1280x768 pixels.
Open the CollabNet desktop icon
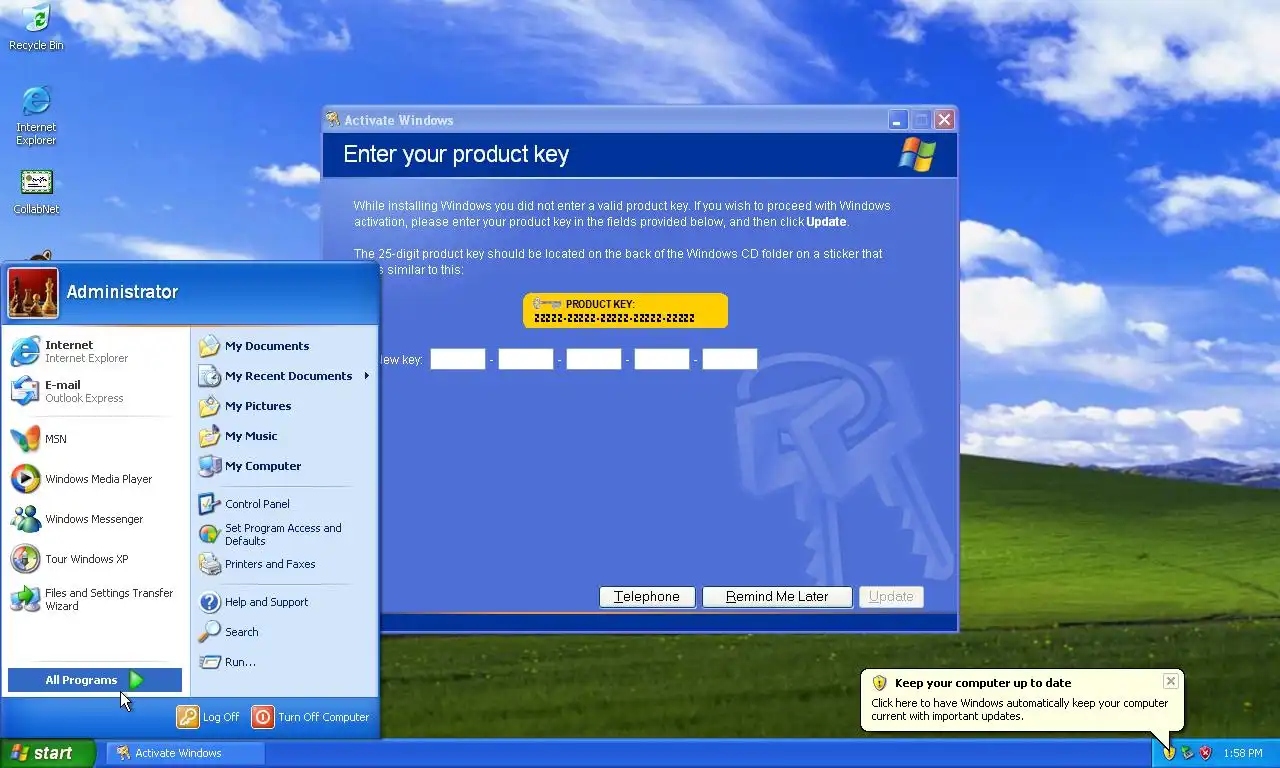(36, 192)
